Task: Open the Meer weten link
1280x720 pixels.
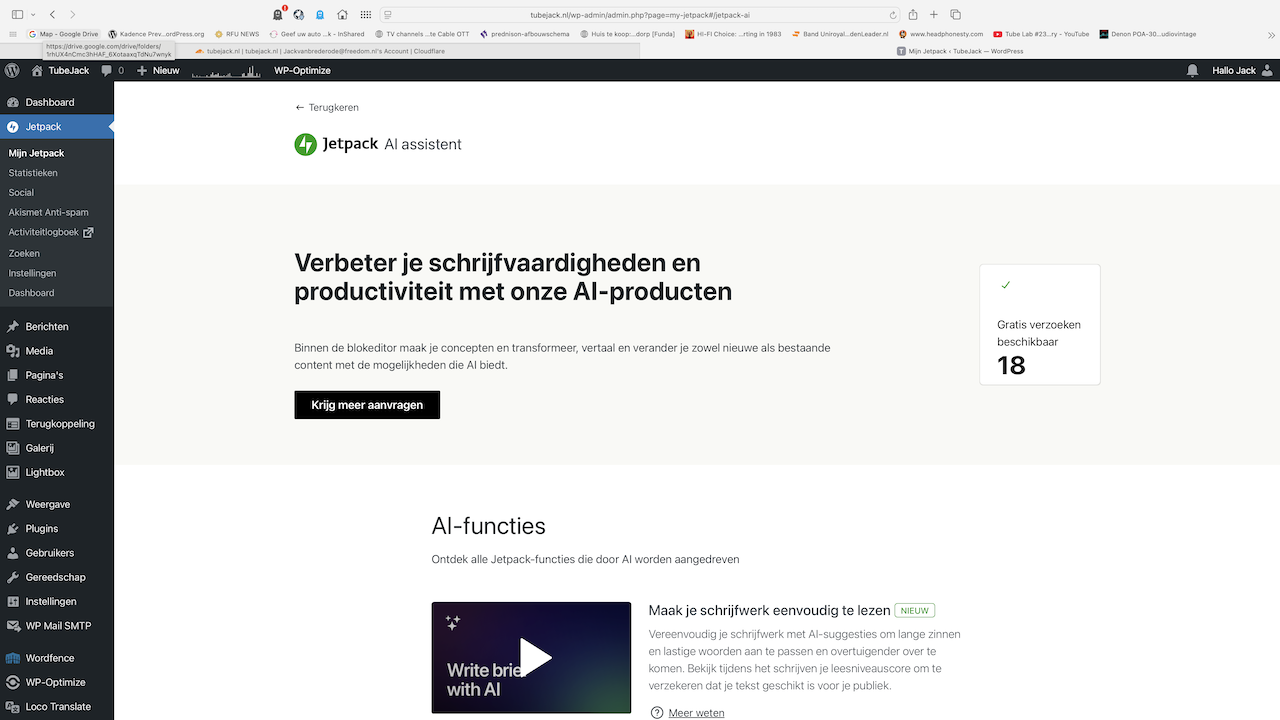Action: click(x=696, y=713)
